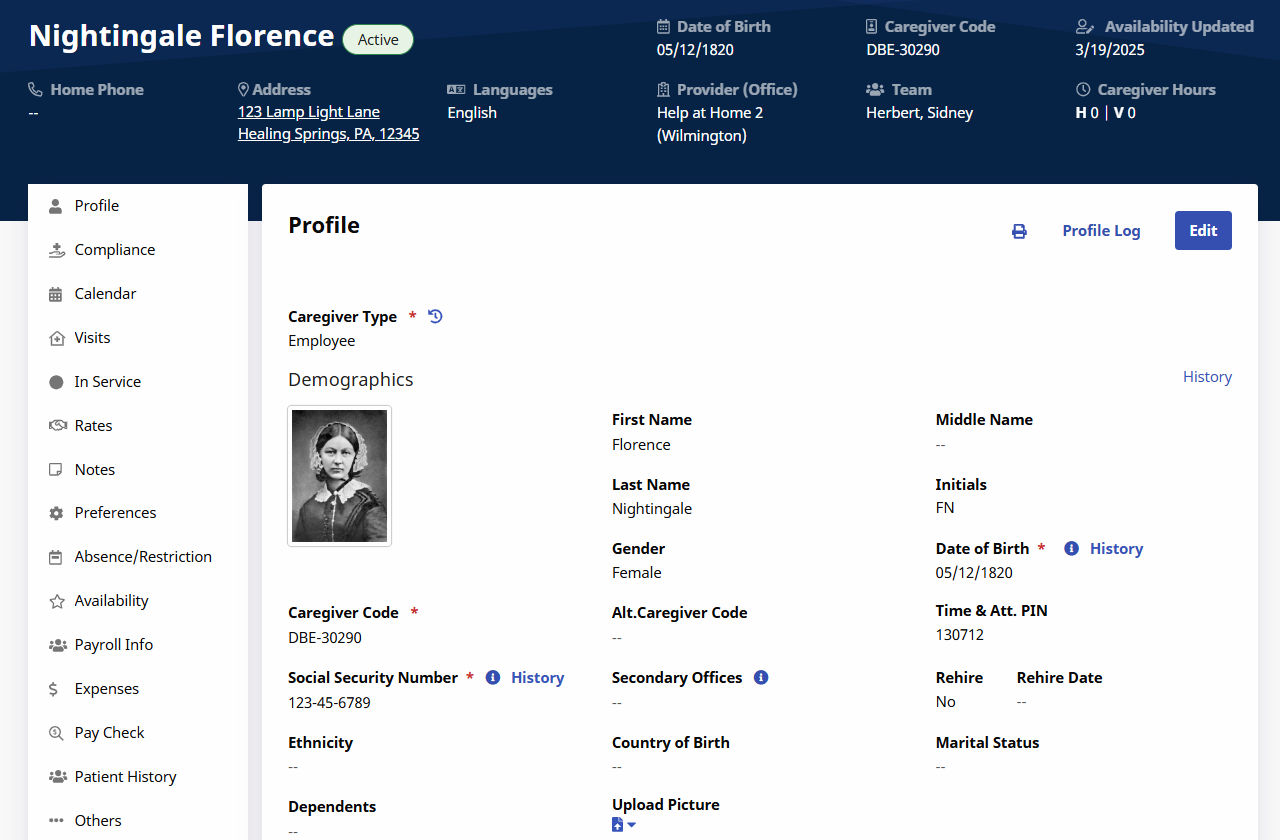This screenshot has height=840, width=1280.
Task: Click the Secondary Offices info icon
Action: point(761,677)
